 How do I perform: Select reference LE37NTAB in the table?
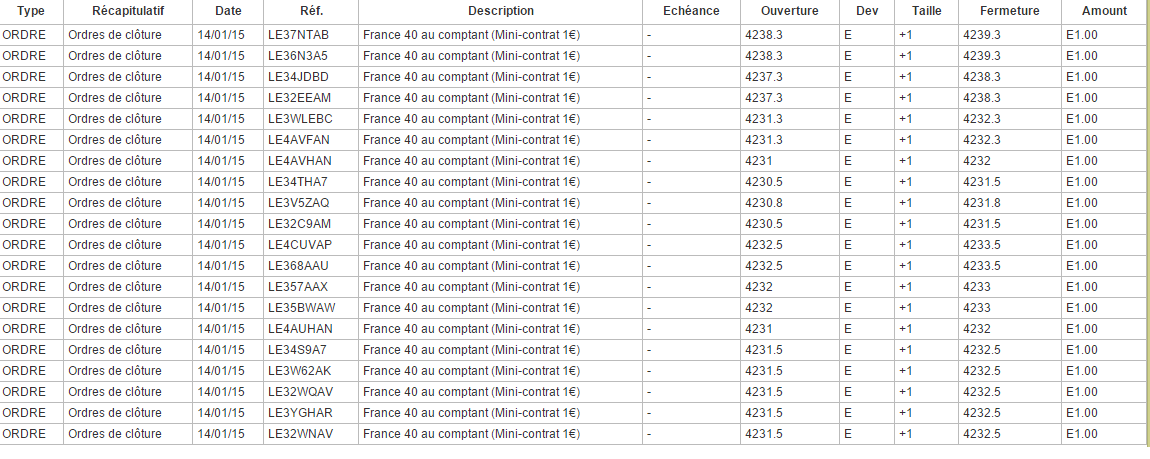click(x=299, y=35)
